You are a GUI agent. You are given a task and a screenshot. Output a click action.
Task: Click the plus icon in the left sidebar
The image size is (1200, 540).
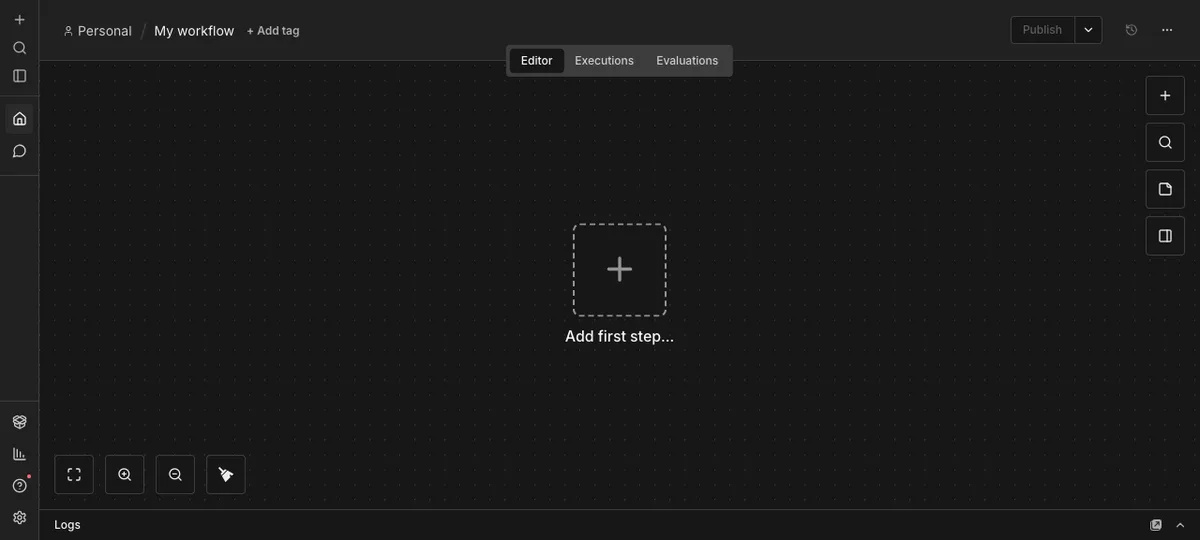point(19,20)
